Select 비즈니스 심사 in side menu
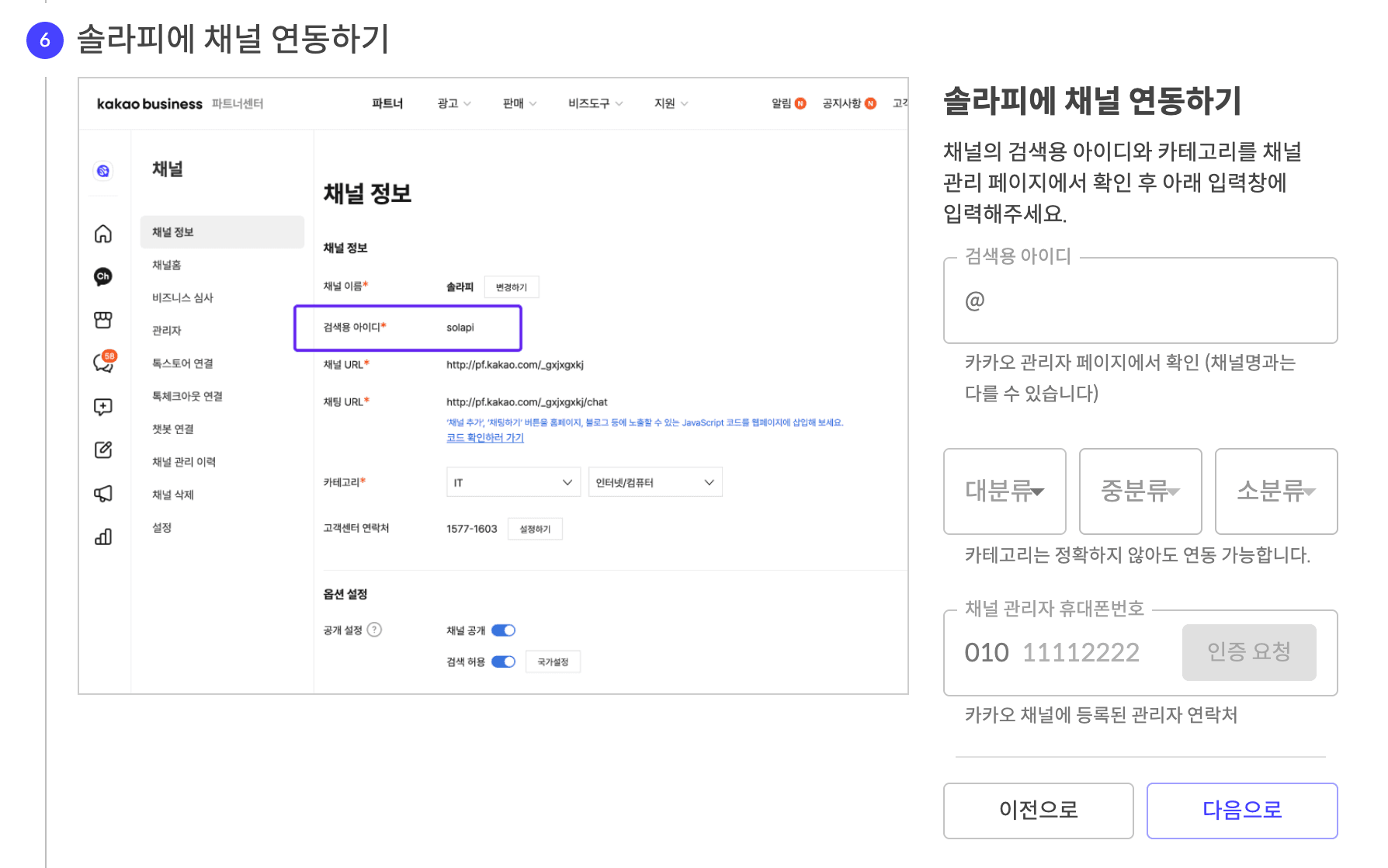Screen dimensions: 1388x868 pyautogui.click(x=182, y=297)
